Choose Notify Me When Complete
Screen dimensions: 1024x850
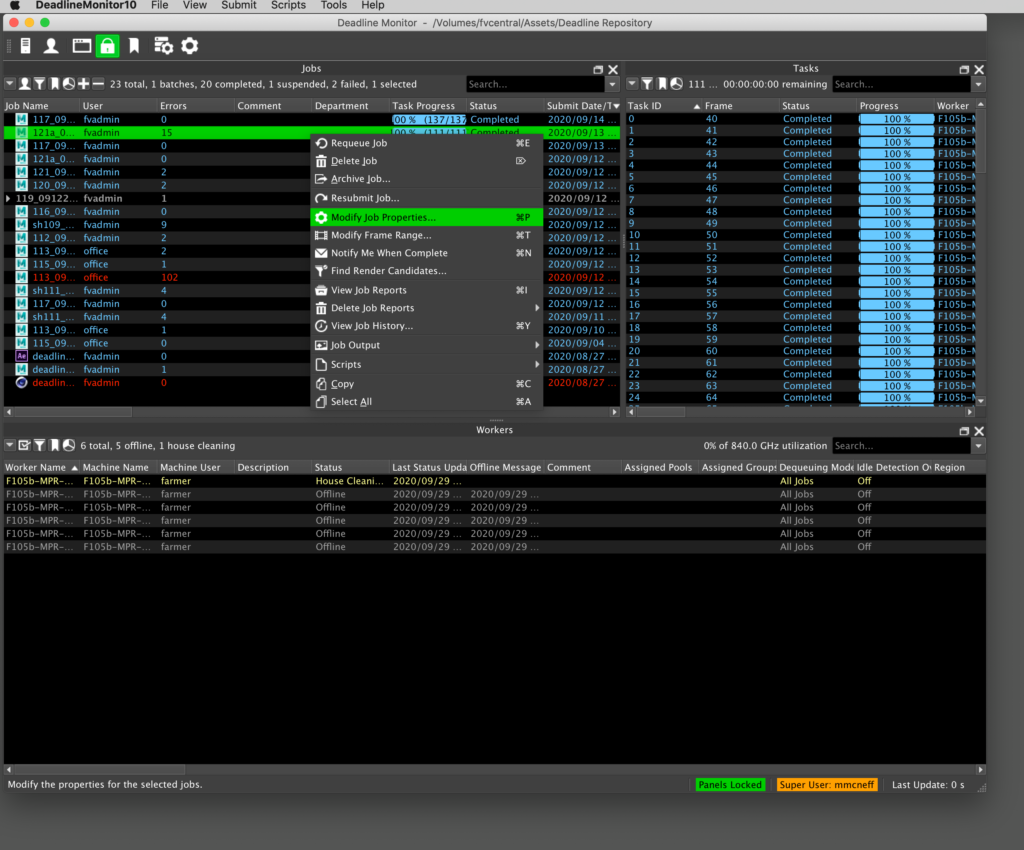pyautogui.click(x=427, y=253)
